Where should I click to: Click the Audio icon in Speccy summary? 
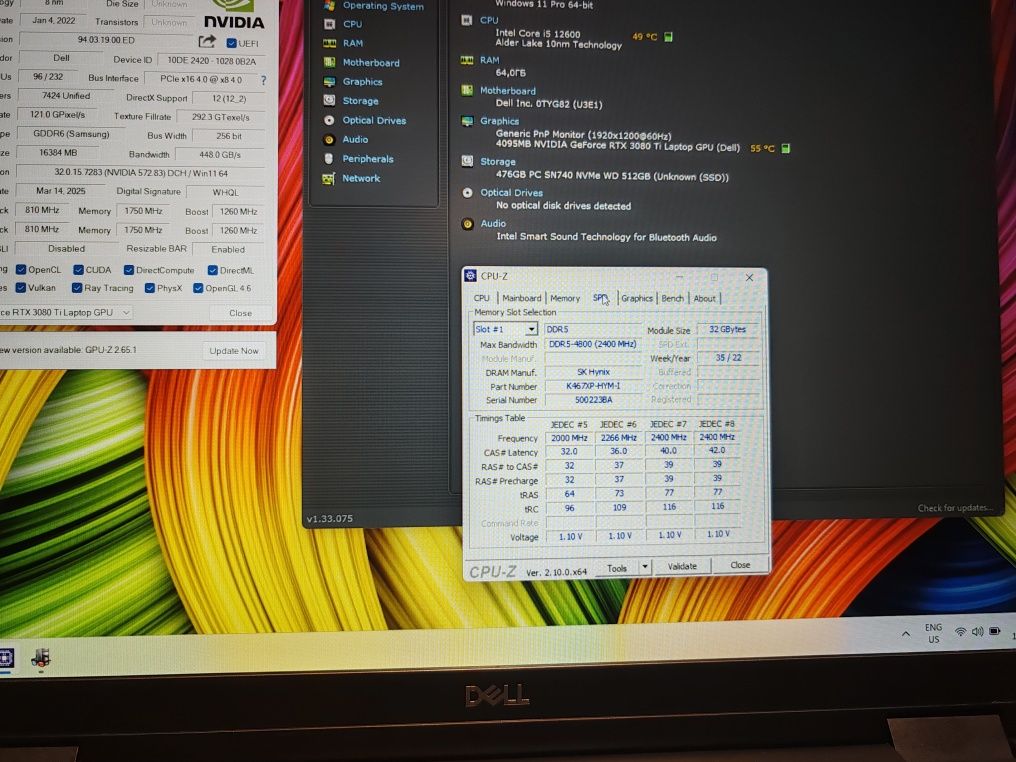[x=467, y=224]
